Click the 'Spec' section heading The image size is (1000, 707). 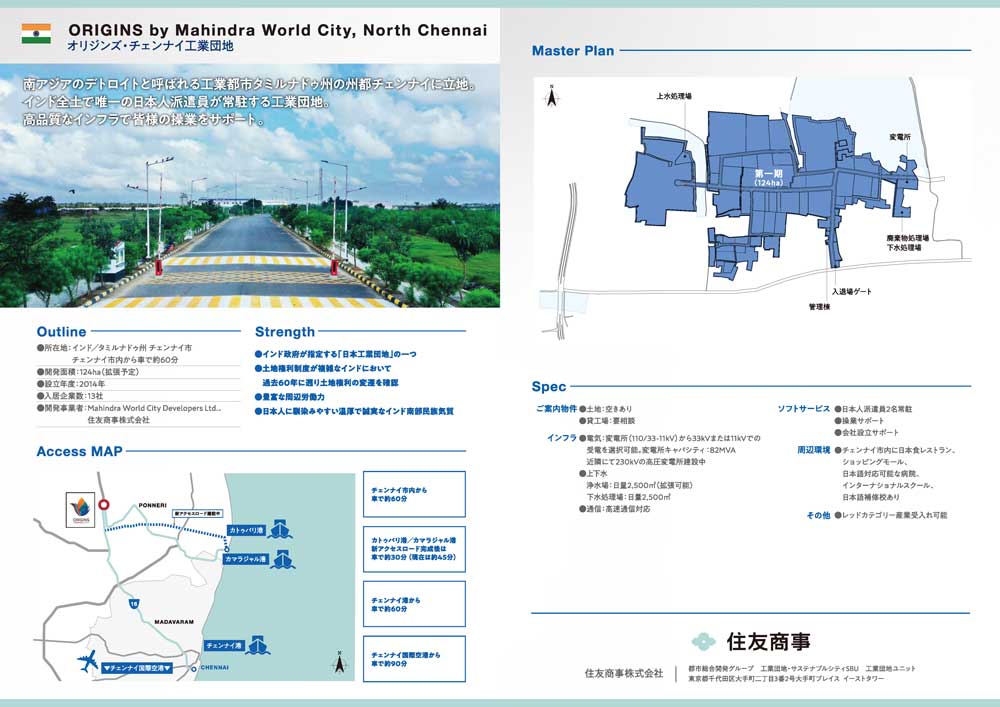[x=548, y=386]
